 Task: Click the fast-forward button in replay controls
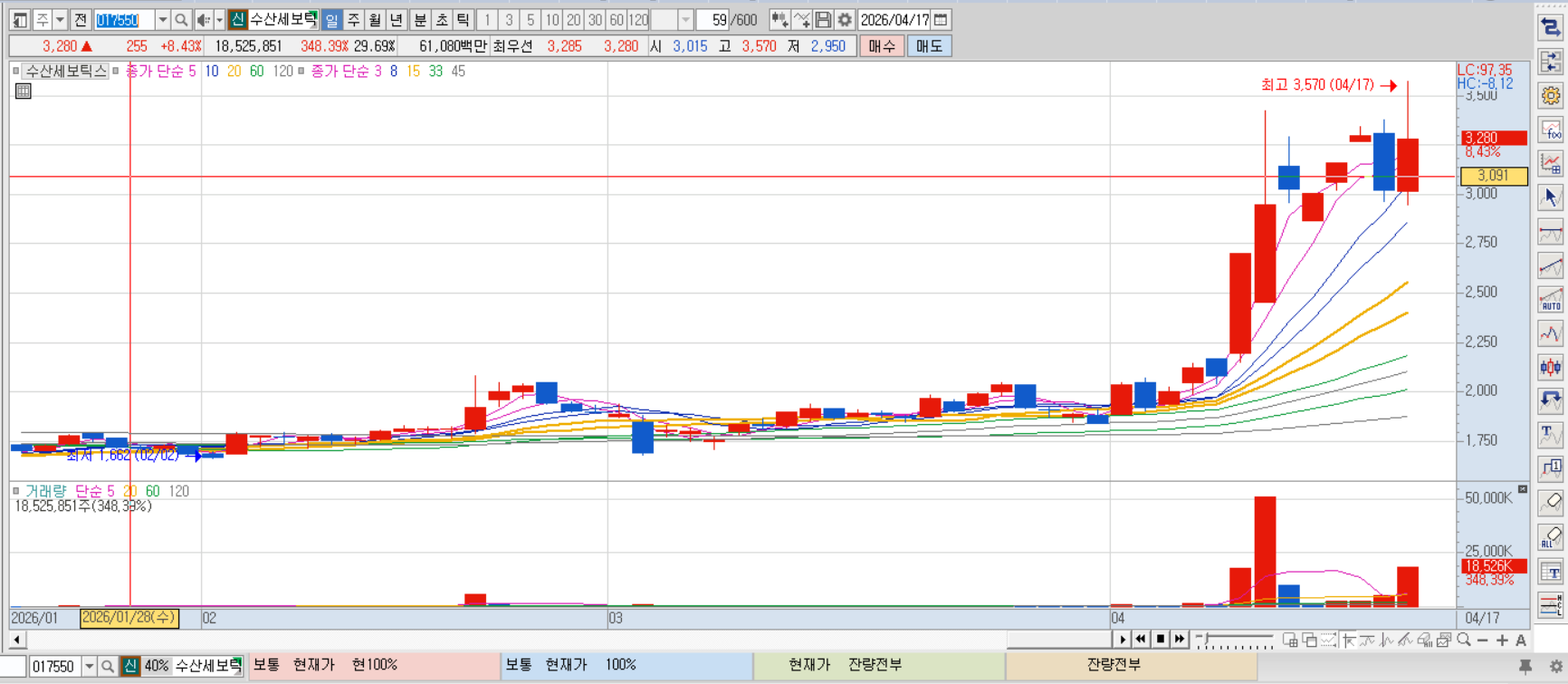pyautogui.click(x=1180, y=640)
